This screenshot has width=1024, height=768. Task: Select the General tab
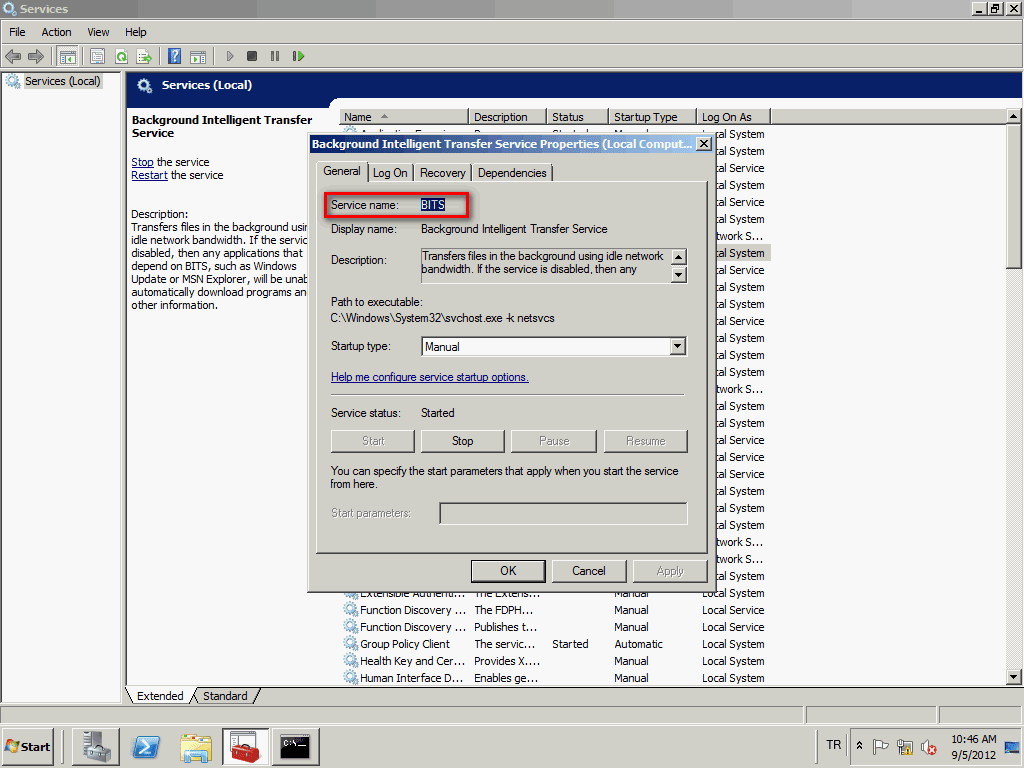pyautogui.click(x=342, y=171)
